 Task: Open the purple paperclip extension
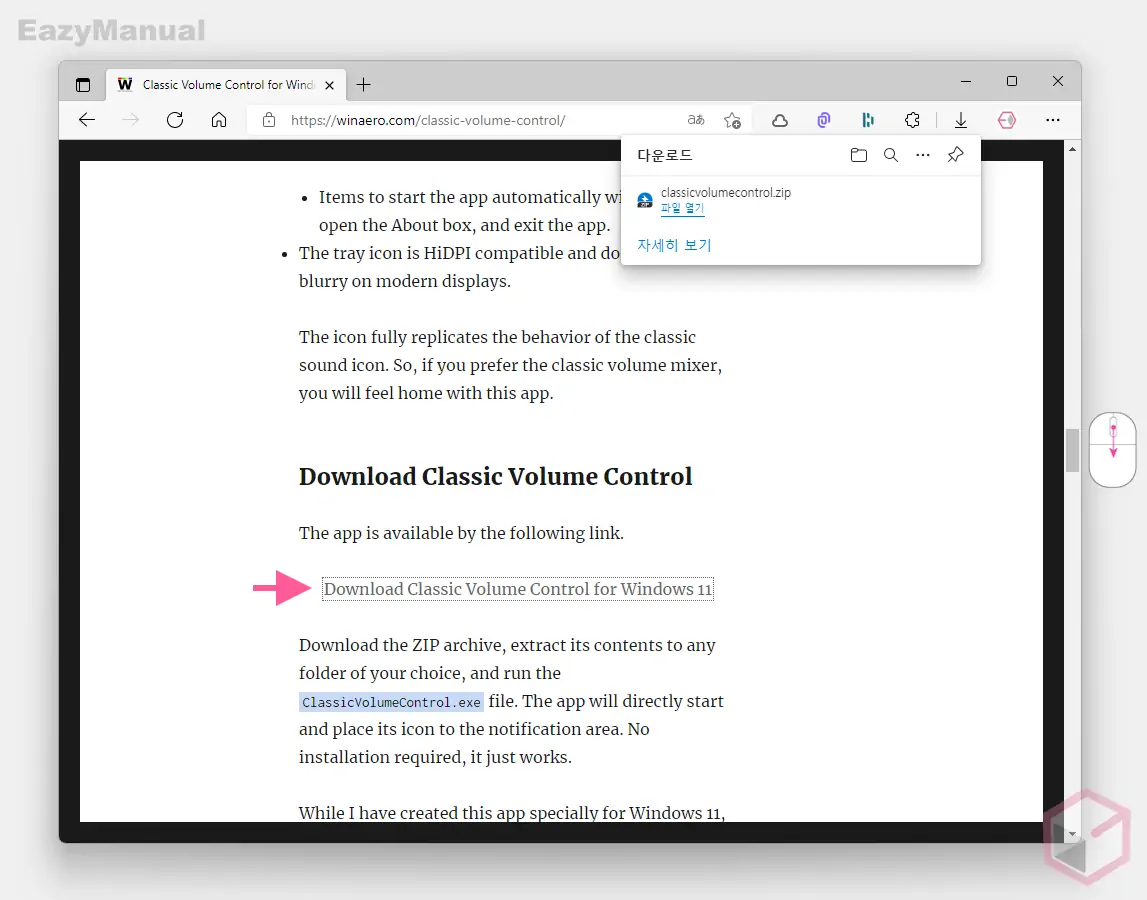(x=824, y=120)
